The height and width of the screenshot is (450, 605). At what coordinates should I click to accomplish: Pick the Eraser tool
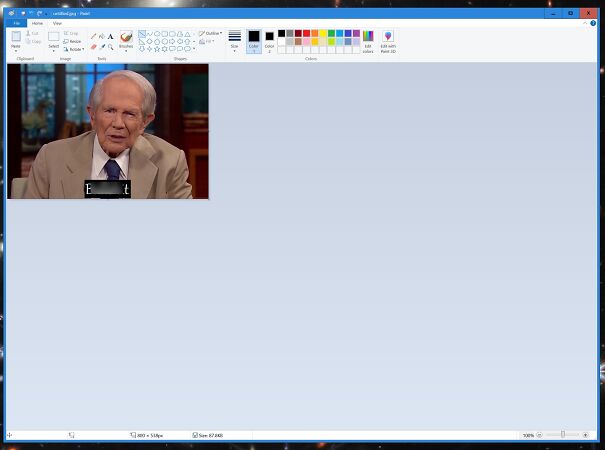[94, 46]
